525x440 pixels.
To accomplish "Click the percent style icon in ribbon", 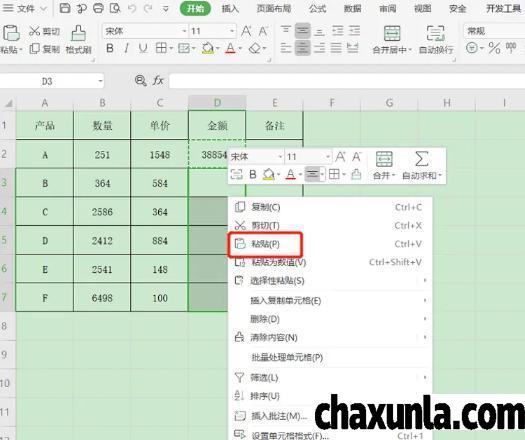I will 494,48.
